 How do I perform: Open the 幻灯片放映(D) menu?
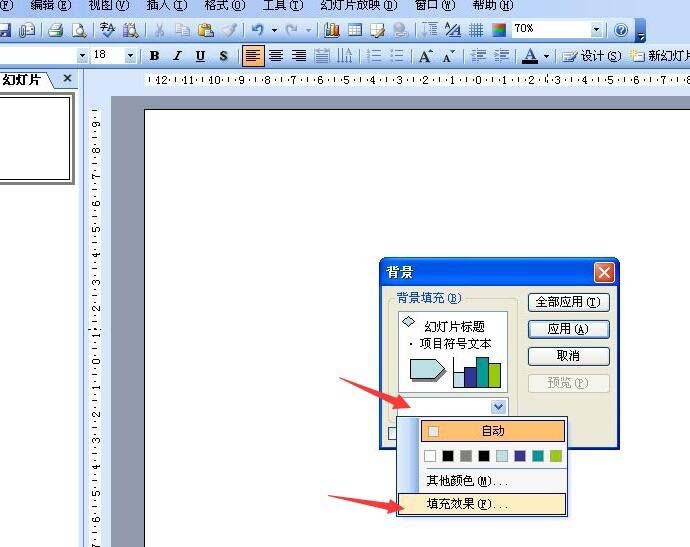[359, 6]
